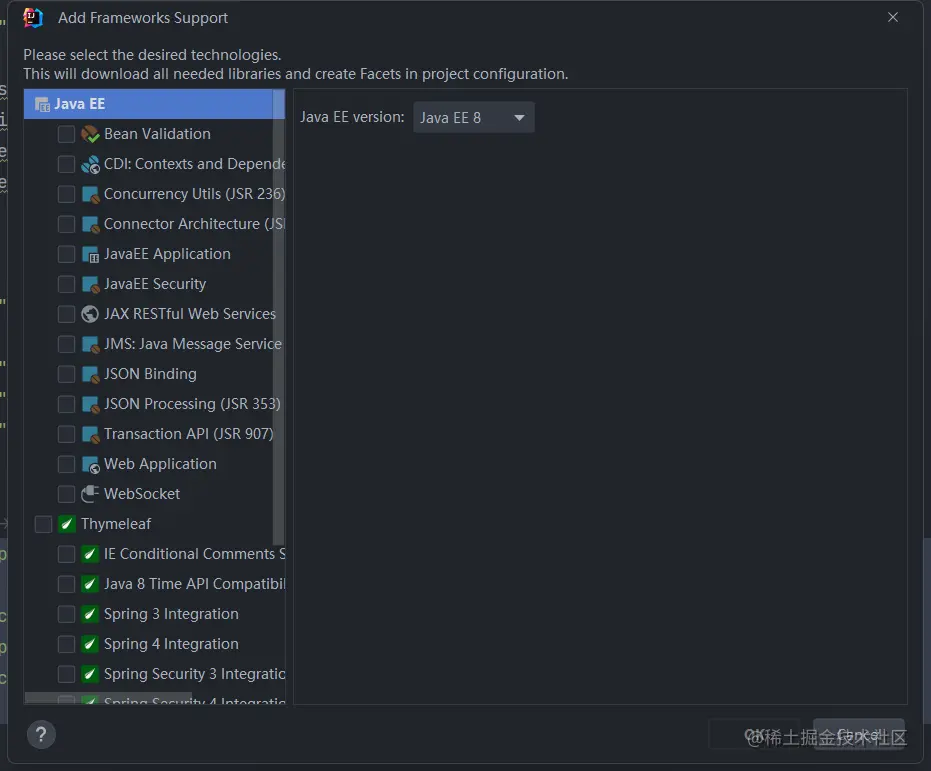Viewport: 931px width, 771px height.
Task: Click the JavaEE Application icon
Action: tap(90, 254)
